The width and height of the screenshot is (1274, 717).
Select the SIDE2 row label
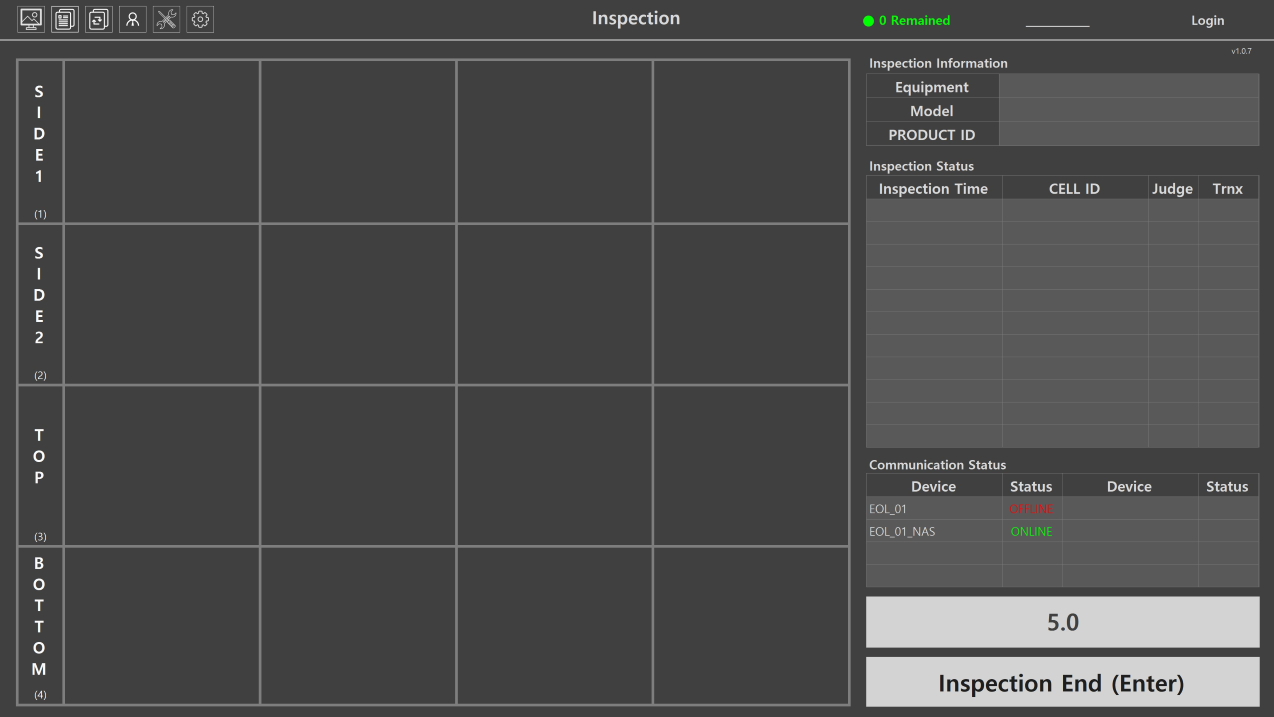click(40, 304)
